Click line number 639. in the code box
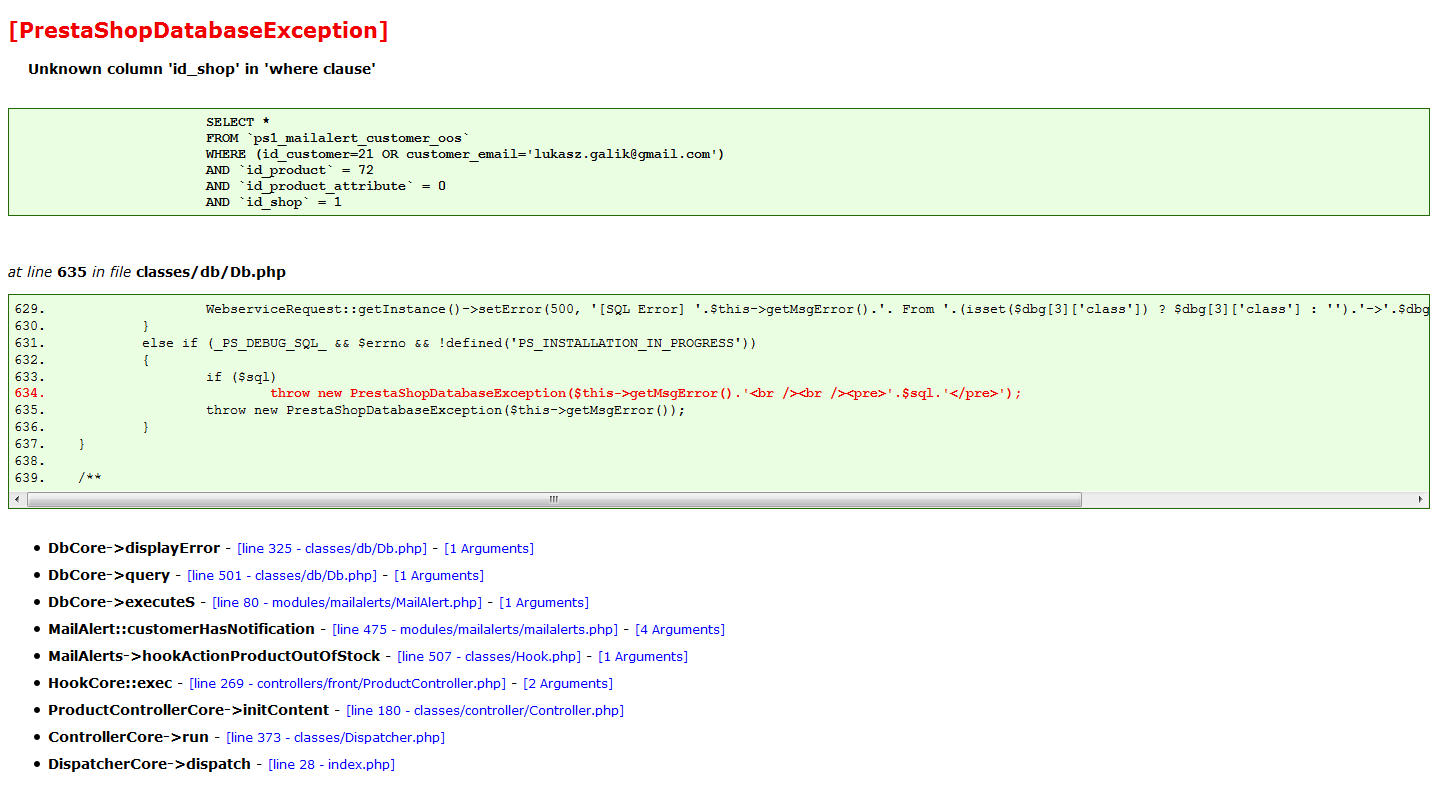Screen dimensions: 1440x799 (30, 477)
